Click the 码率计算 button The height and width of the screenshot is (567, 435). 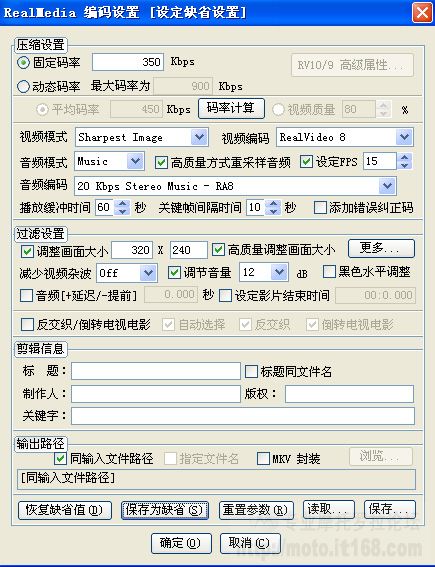(x=231, y=108)
